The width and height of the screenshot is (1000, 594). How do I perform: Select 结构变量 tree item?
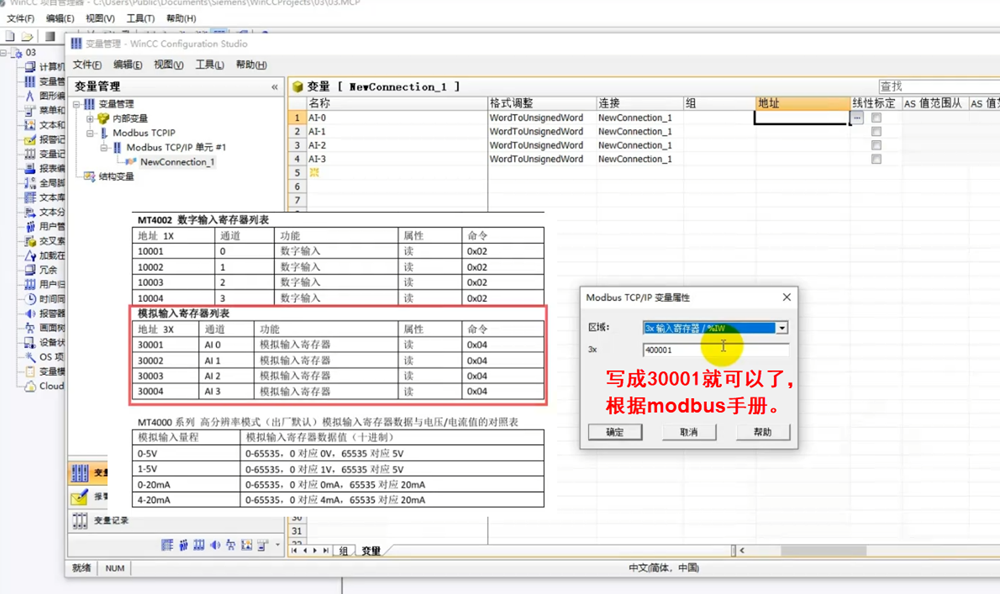coord(116,177)
